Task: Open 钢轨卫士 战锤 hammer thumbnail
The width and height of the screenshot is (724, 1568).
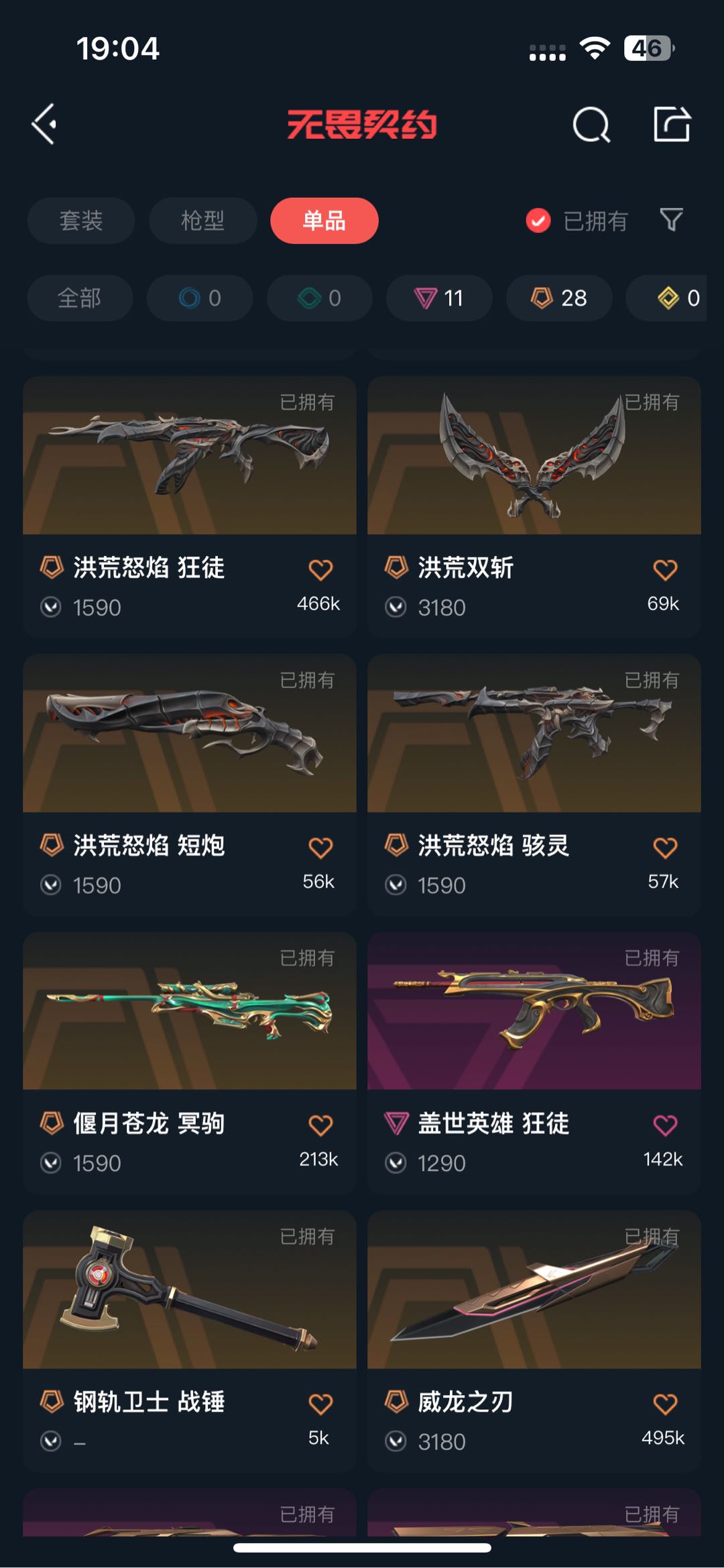Action: pos(190,1289)
